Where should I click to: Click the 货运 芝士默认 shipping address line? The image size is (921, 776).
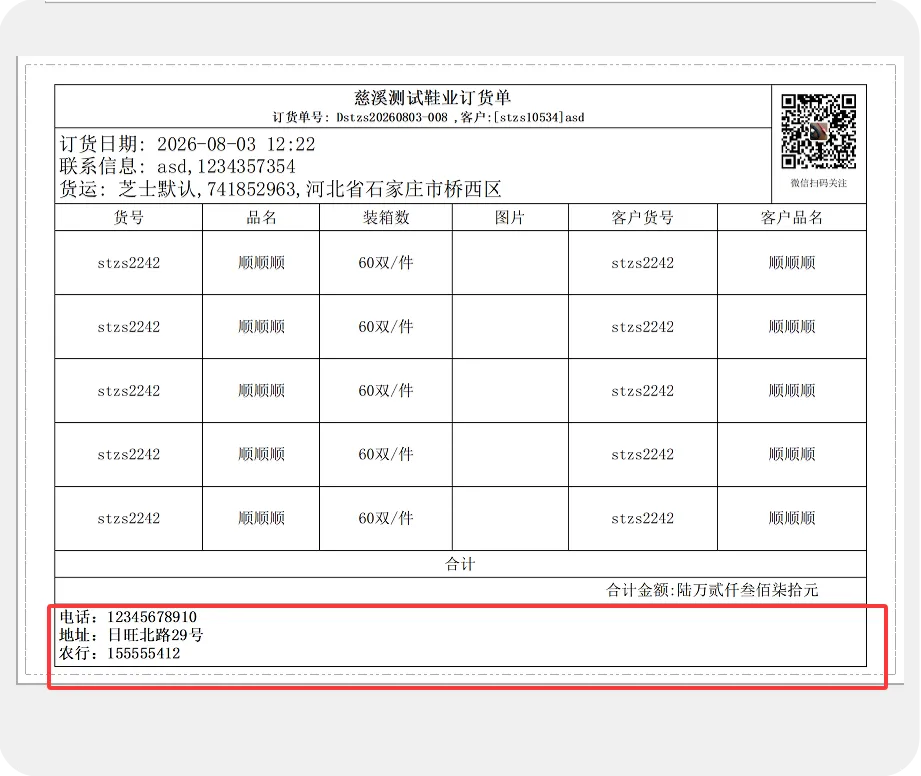click(x=280, y=189)
